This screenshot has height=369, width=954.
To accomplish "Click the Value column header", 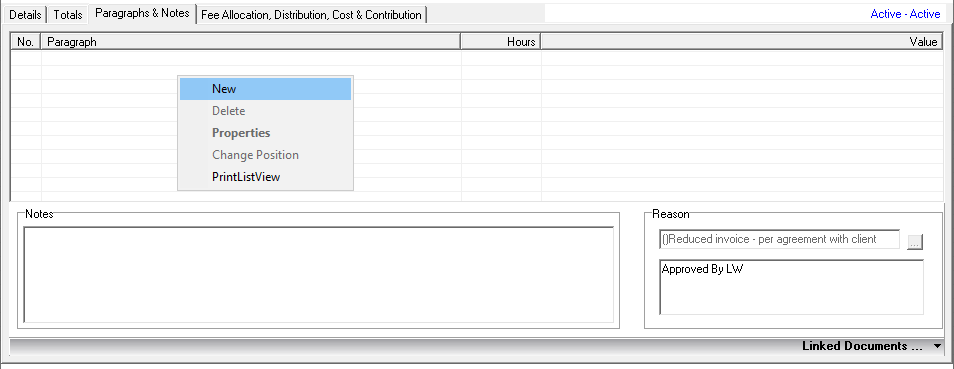I will (742, 41).
